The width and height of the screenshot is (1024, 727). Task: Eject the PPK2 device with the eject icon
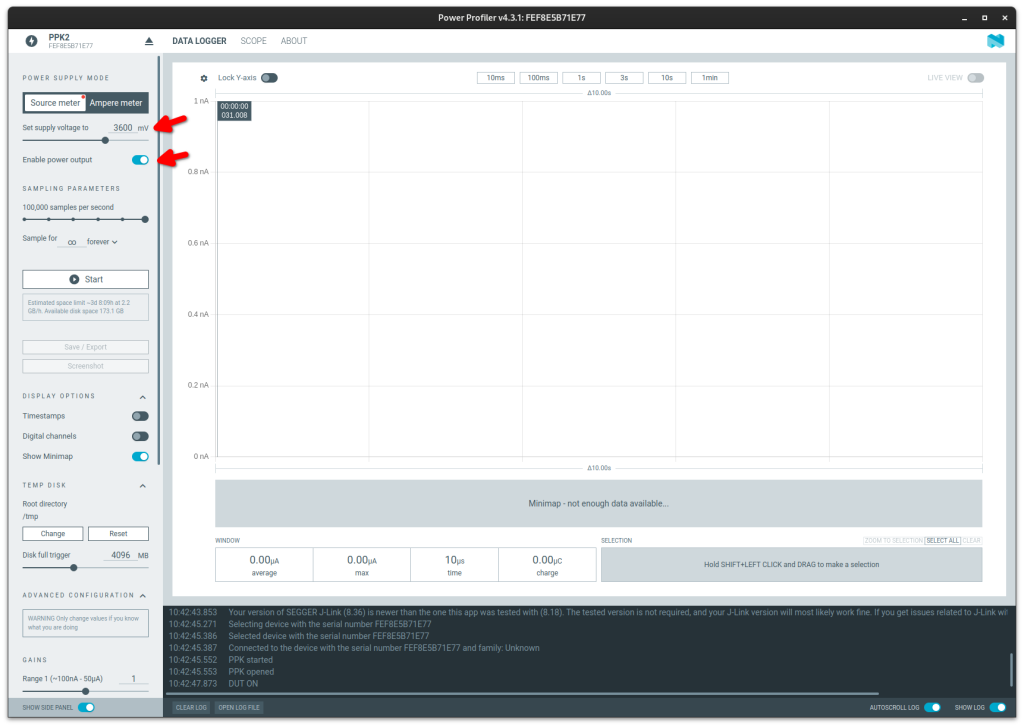point(149,41)
